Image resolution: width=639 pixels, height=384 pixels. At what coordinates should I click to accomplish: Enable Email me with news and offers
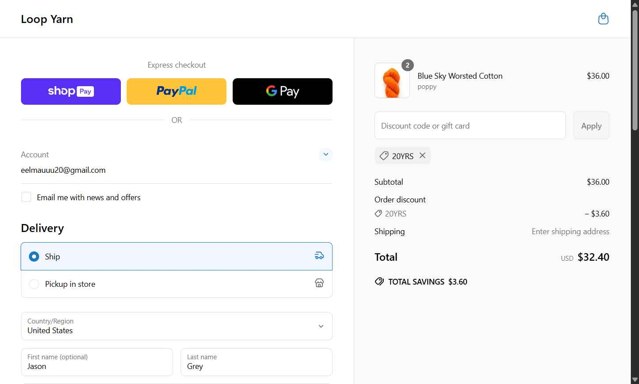click(x=26, y=197)
